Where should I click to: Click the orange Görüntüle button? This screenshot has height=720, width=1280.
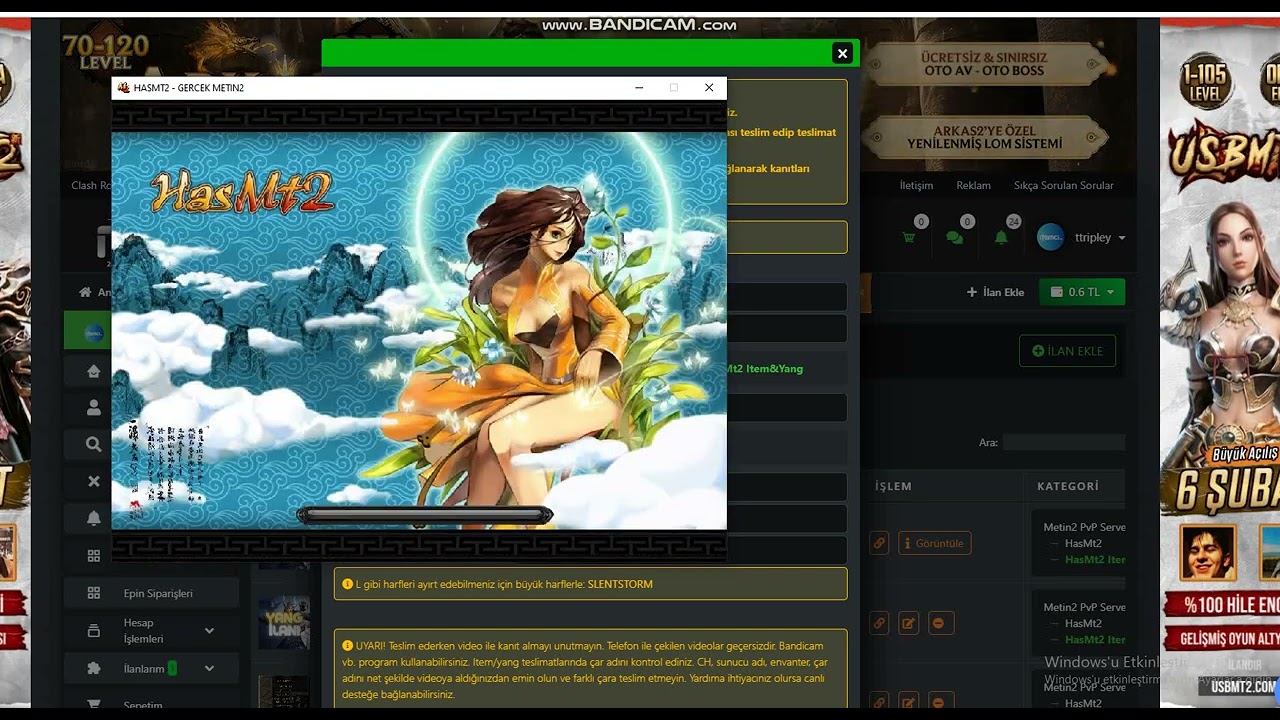pyautogui.click(x=935, y=543)
